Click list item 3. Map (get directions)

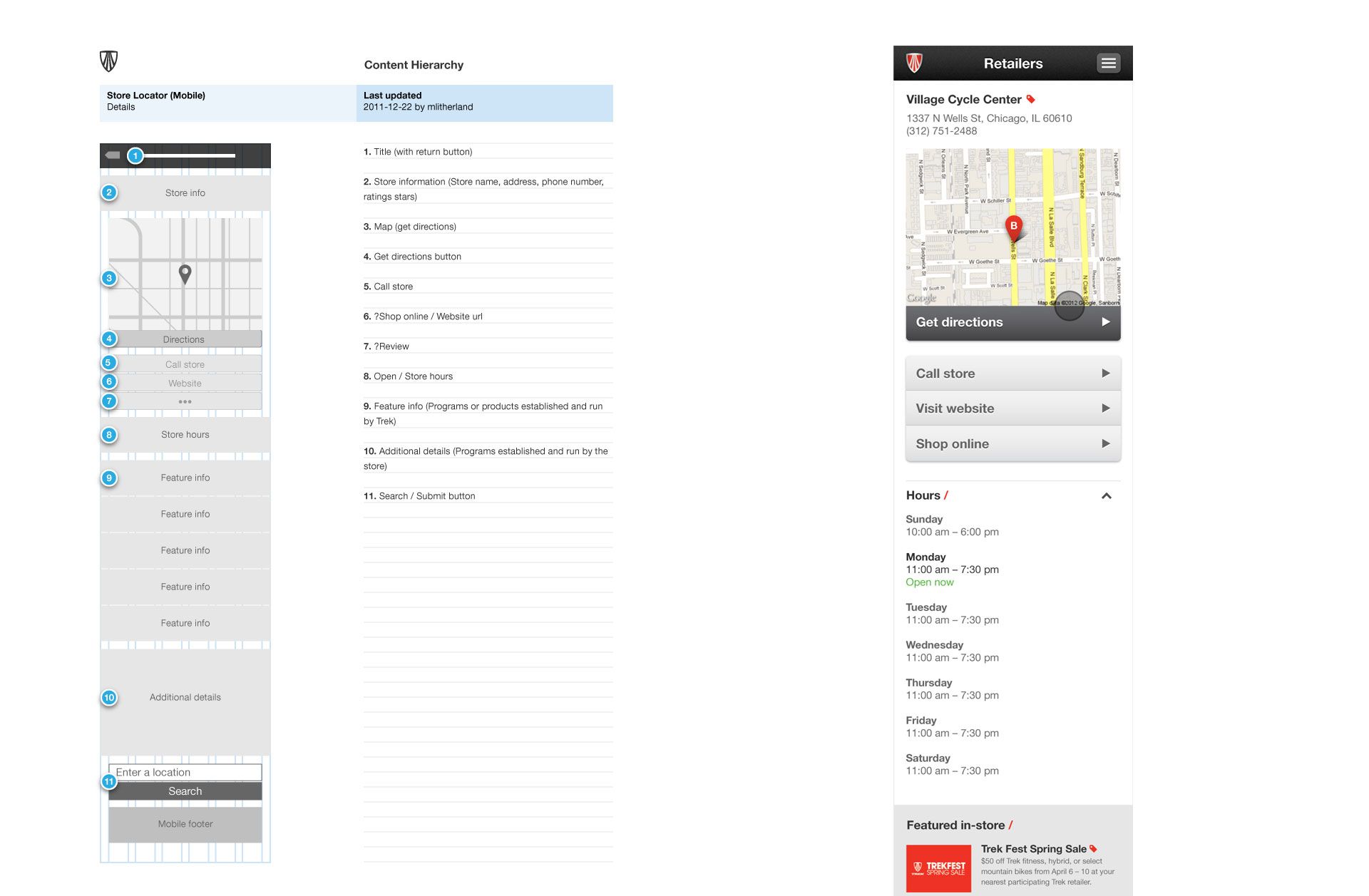coord(410,227)
